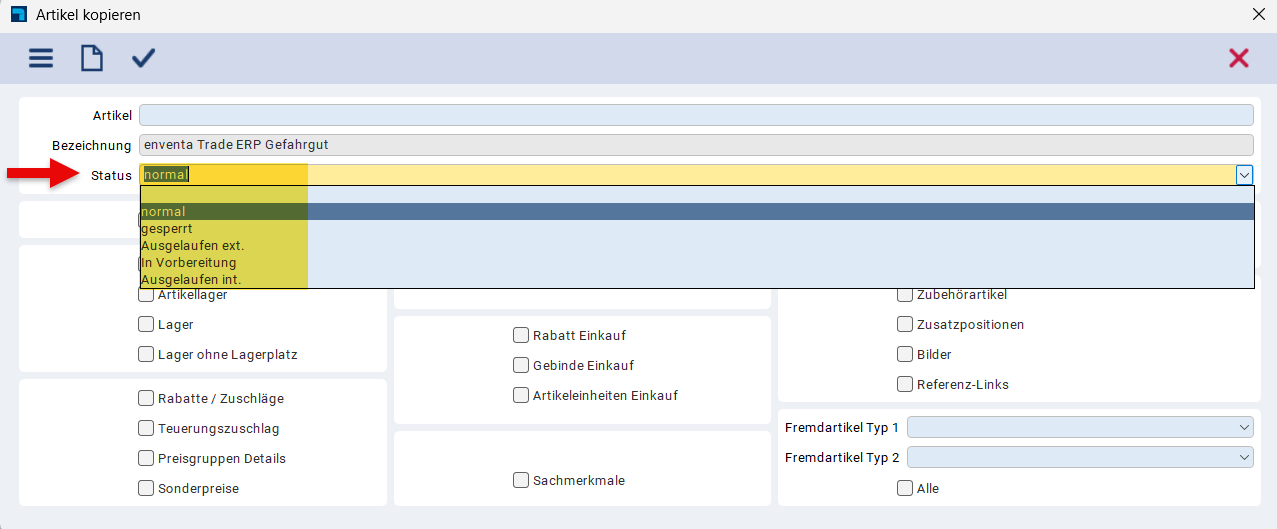
Task: Confirm with the checkmark icon
Action: [144, 58]
